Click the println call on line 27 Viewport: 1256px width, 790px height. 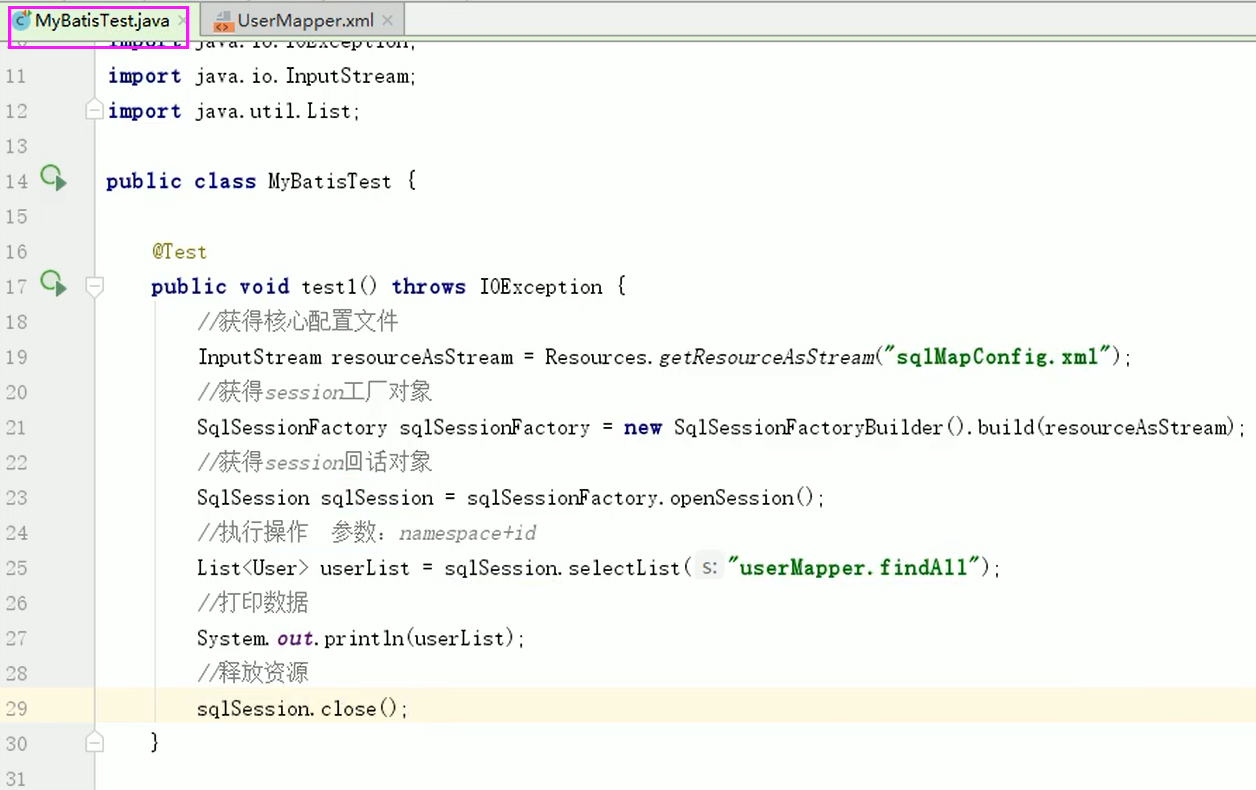click(x=363, y=638)
